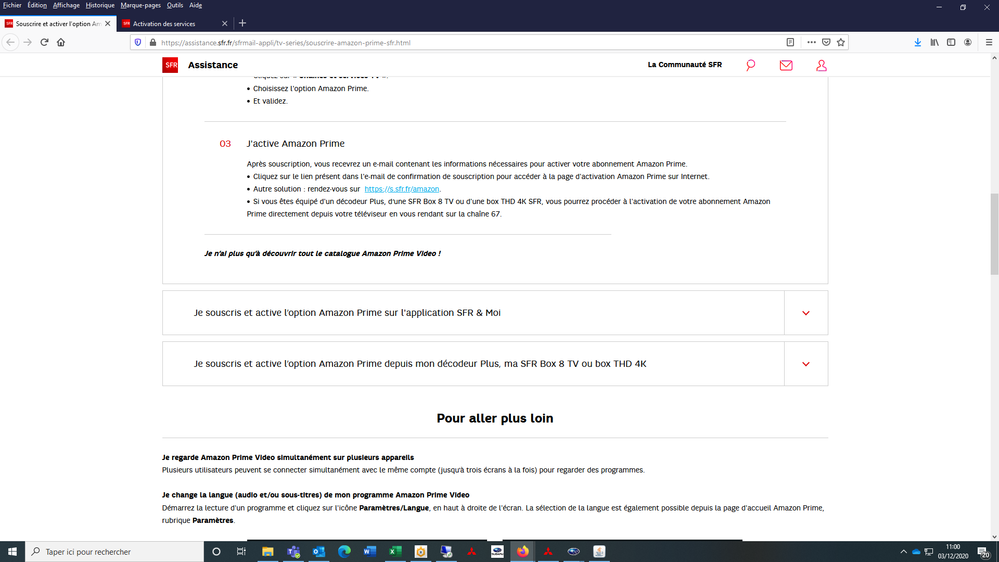Click the Firefox address bar URL
Image resolution: width=999 pixels, height=562 pixels.
click(x=400, y=43)
